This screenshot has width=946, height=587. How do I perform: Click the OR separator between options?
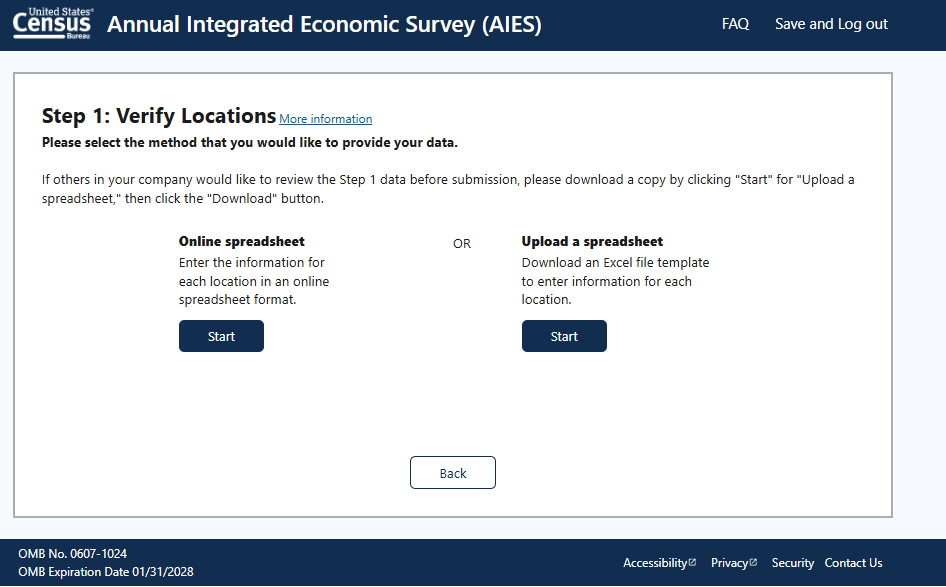pos(462,243)
